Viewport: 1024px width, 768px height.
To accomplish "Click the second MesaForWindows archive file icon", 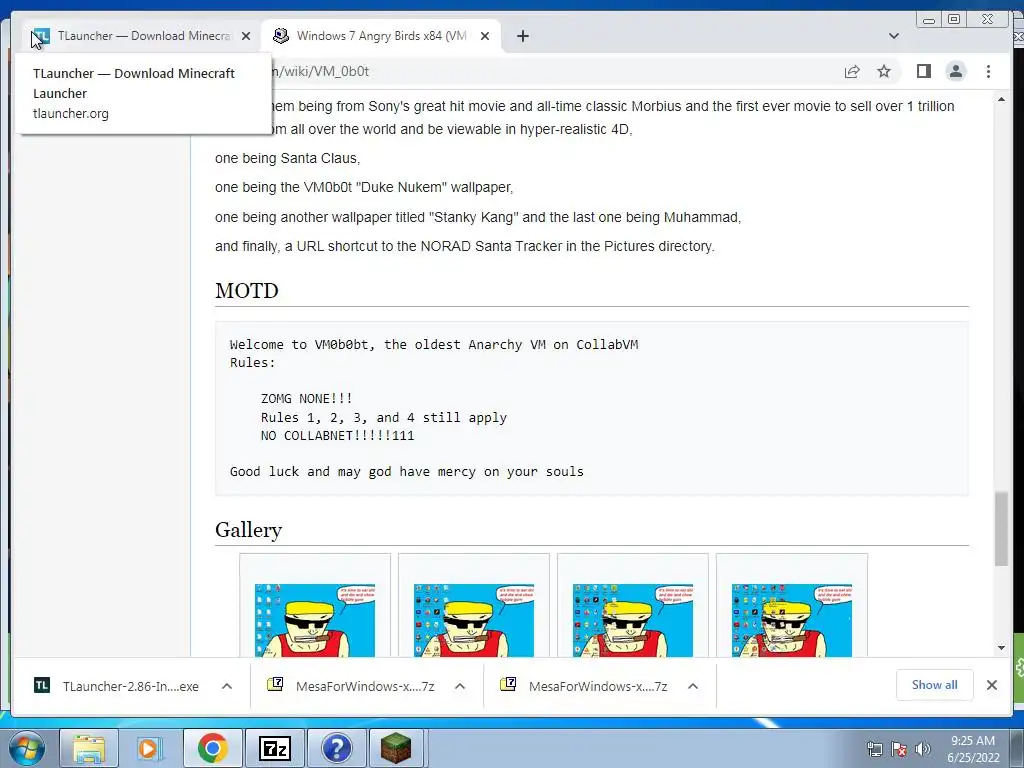I will click(508, 684).
